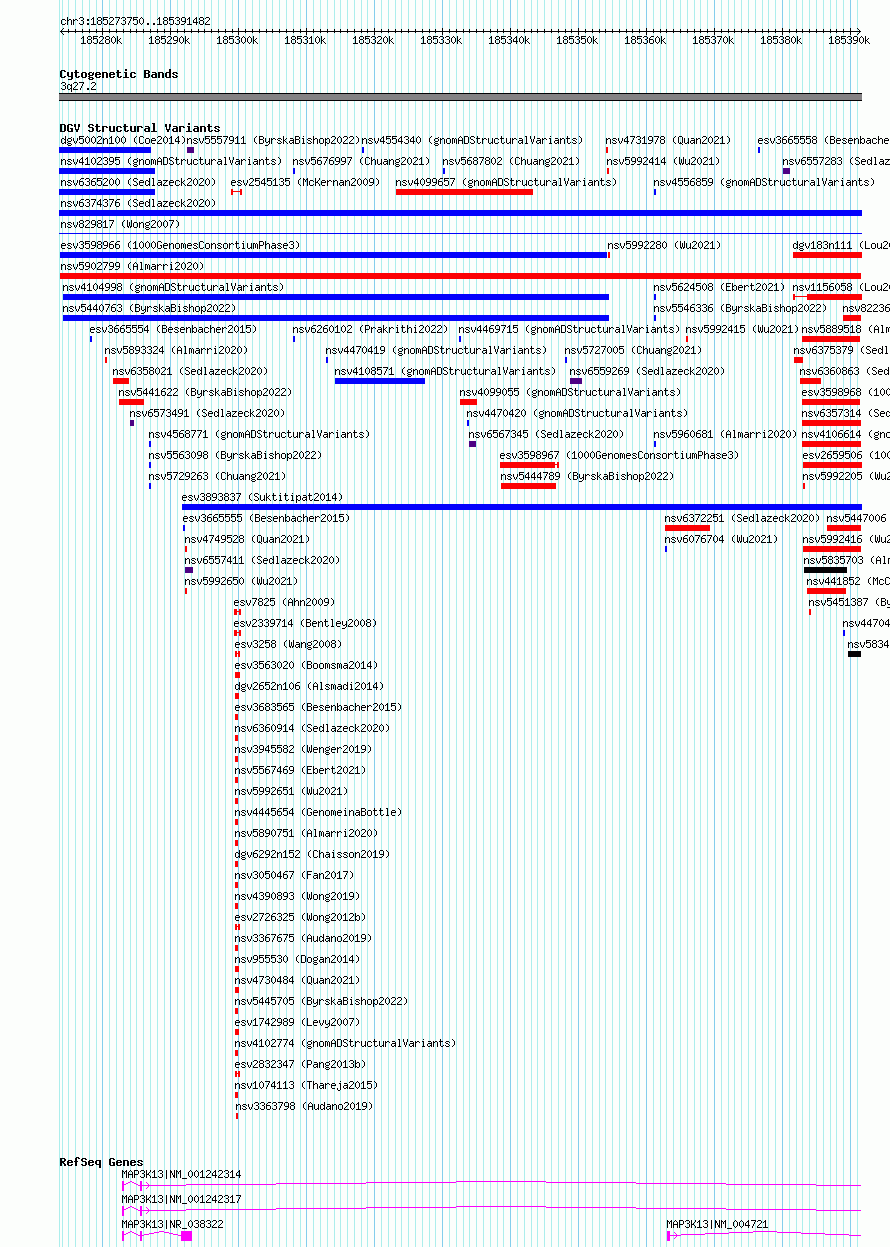Click the DGV Structural Variants track title
The image size is (890, 1247).
point(139,128)
